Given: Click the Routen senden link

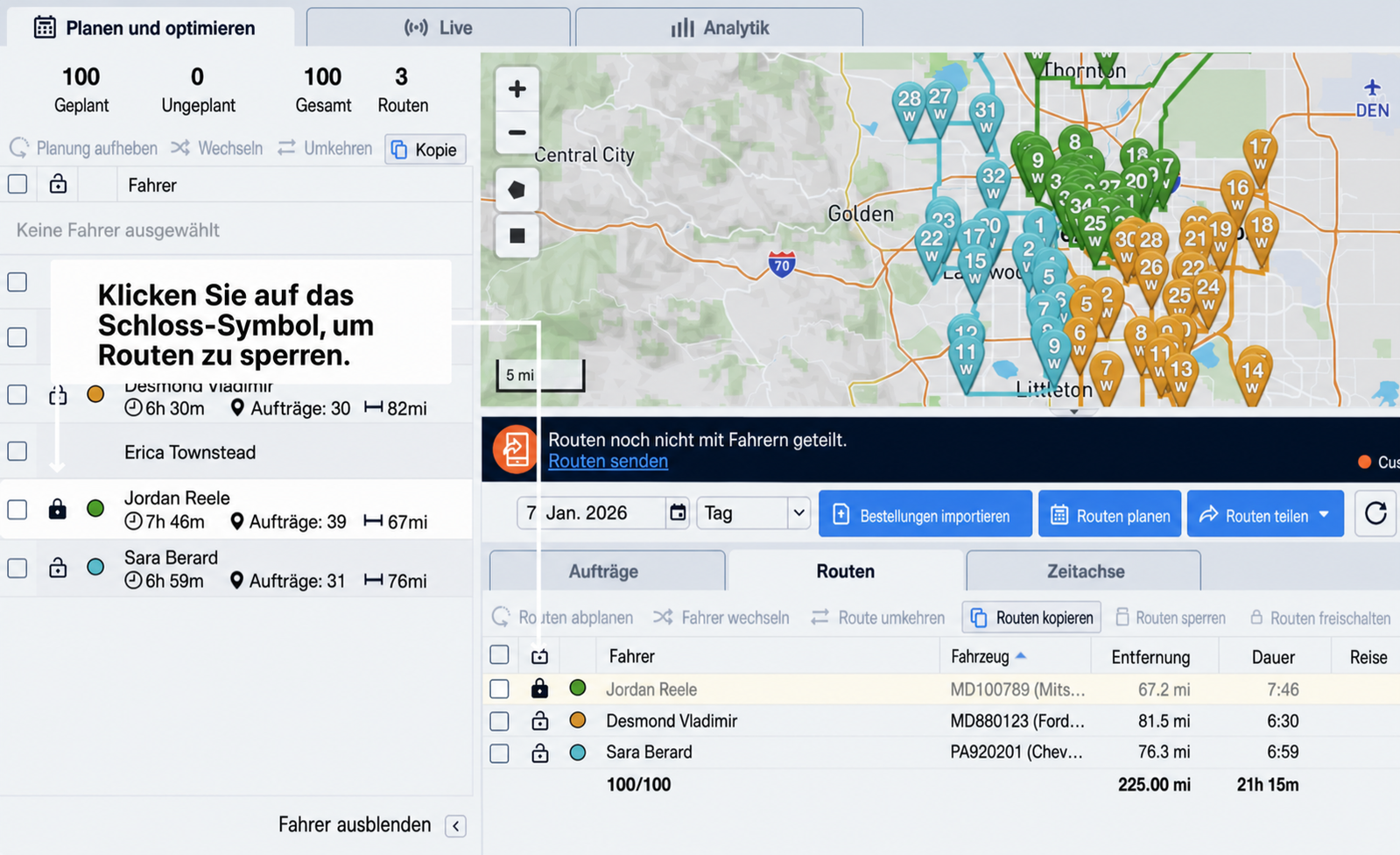Looking at the screenshot, I should tap(608, 462).
